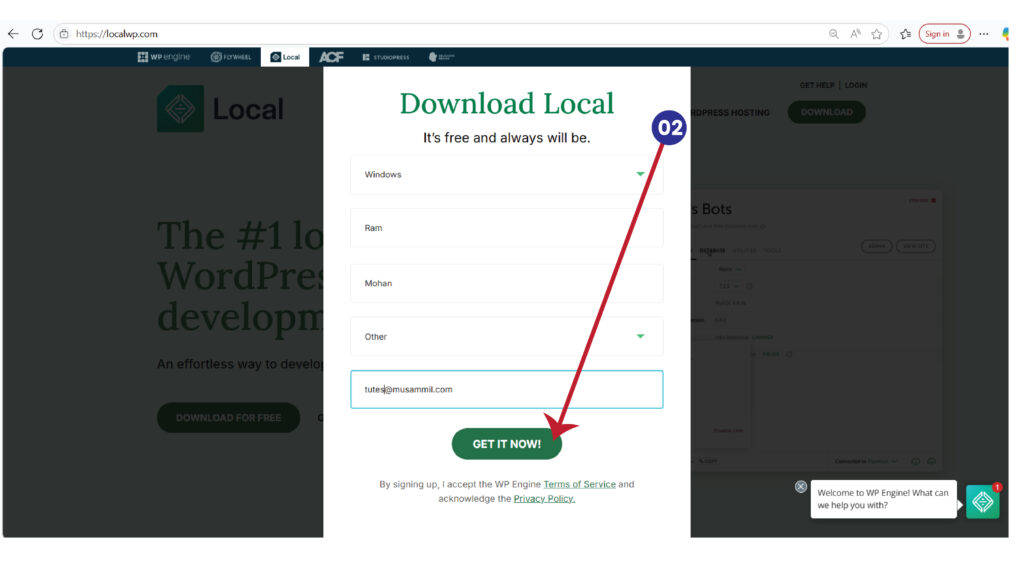1024x576 pixels.
Task: Dismiss the WP Engine chat welcome message
Action: pos(801,487)
